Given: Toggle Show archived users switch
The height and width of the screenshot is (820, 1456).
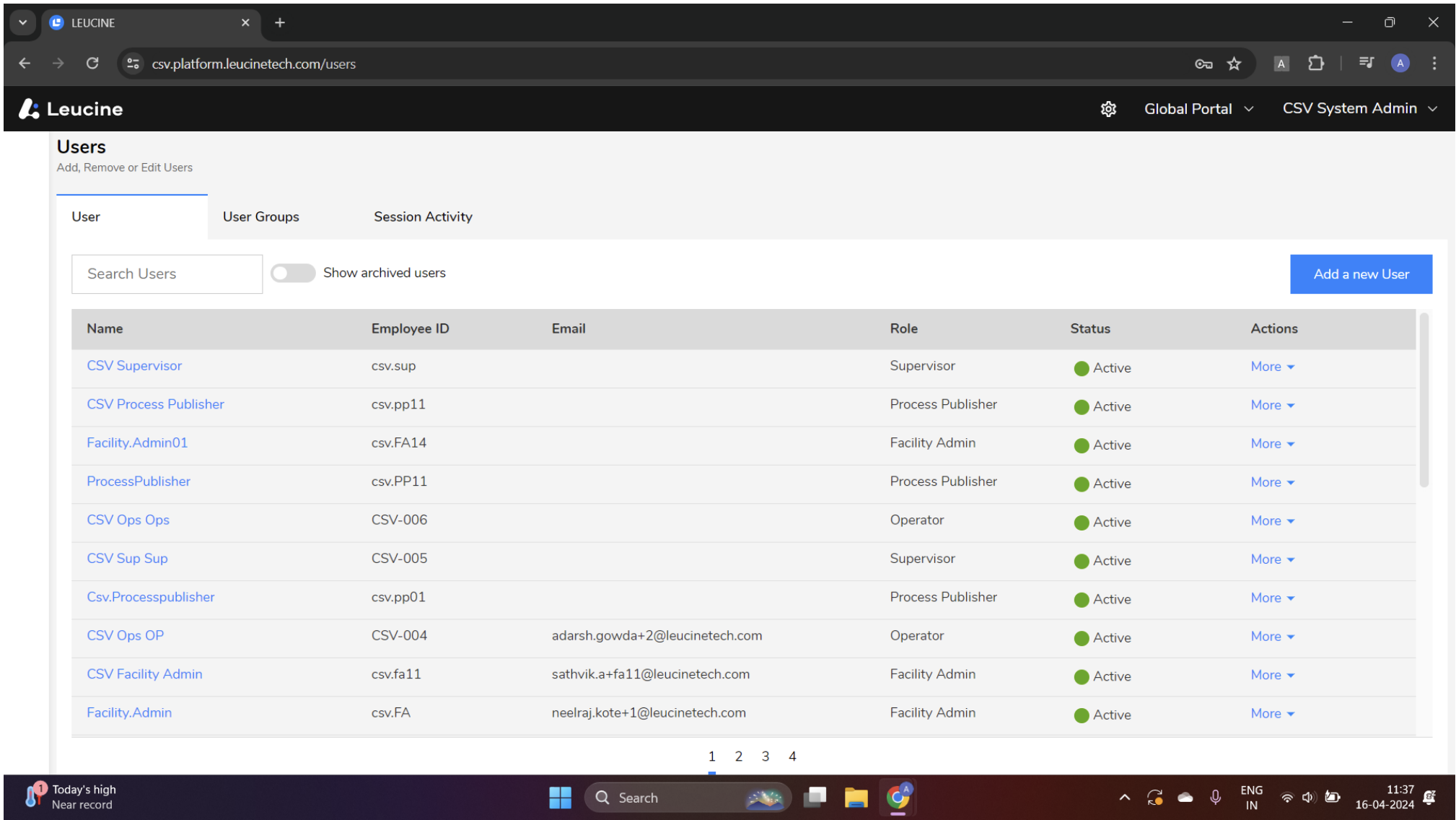Looking at the screenshot, I should point(293,273).
